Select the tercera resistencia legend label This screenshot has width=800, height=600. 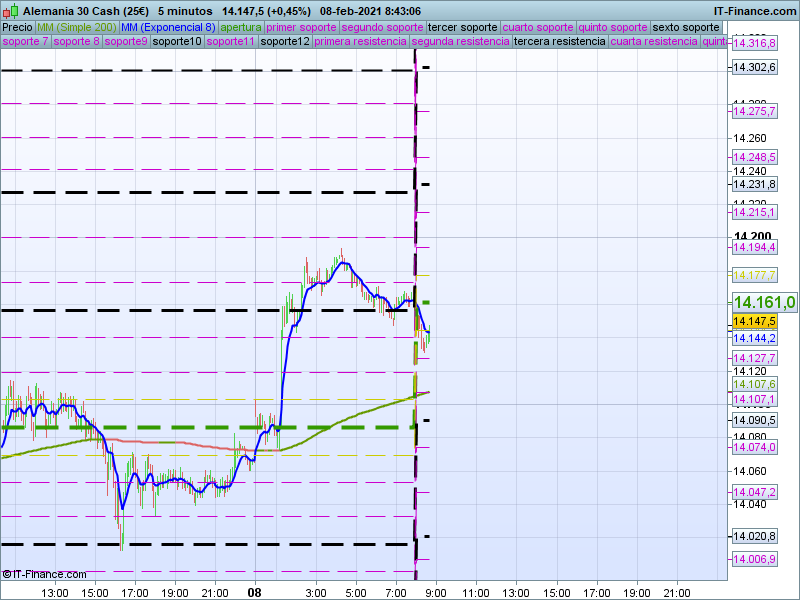[558, 42]
